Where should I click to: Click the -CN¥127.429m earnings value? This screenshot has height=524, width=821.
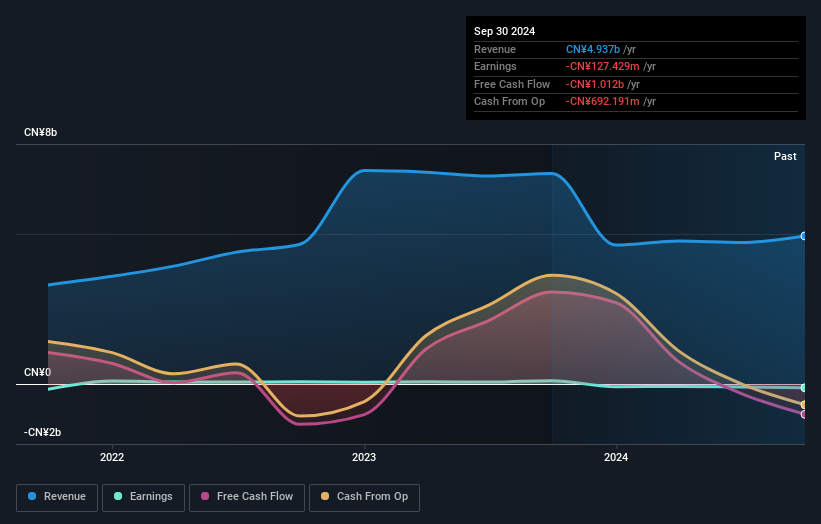602,66
